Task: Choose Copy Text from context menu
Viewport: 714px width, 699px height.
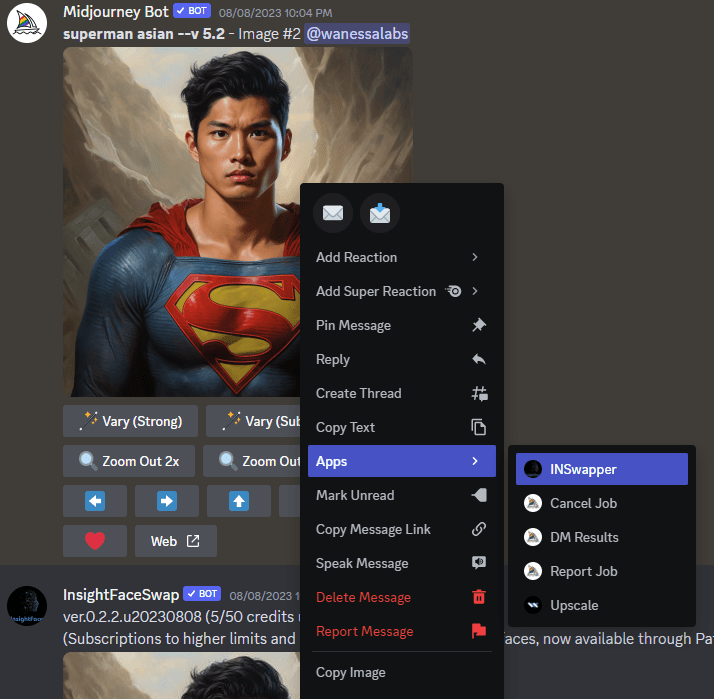Action: [402, 427]
